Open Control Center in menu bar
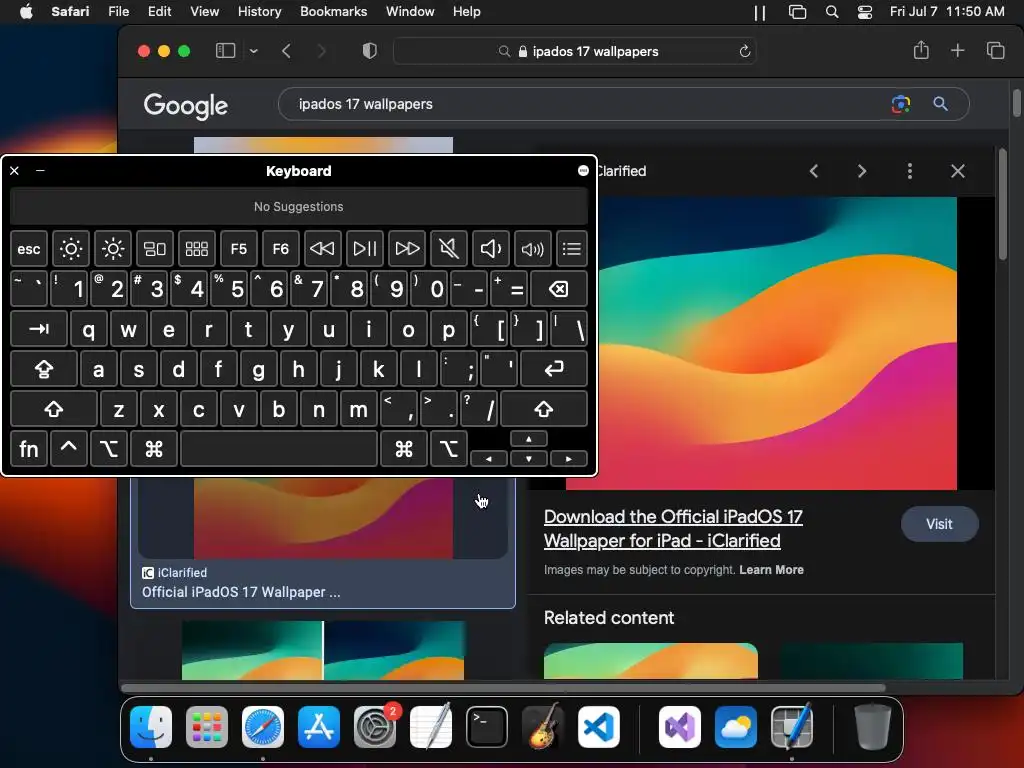1024x768 pixels. click(865, 12)
